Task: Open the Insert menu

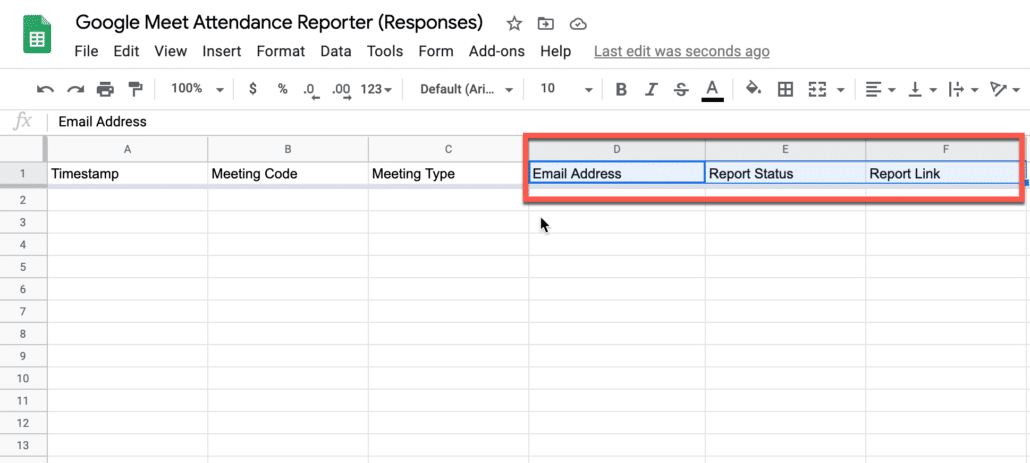Action: [221, 51]
